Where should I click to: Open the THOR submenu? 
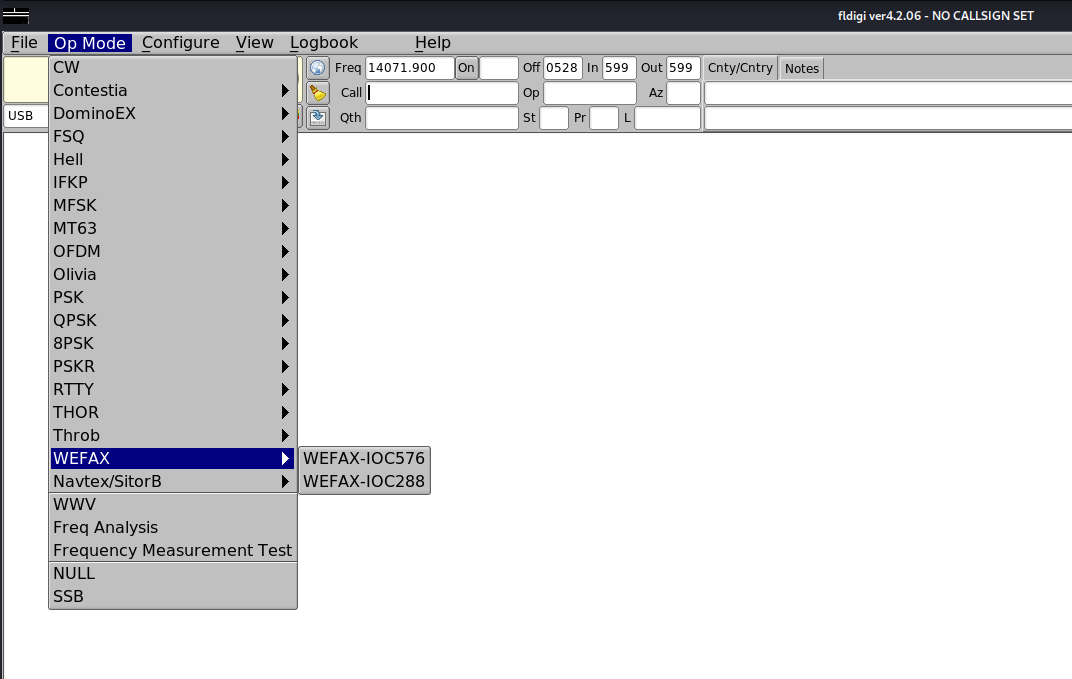172,412
